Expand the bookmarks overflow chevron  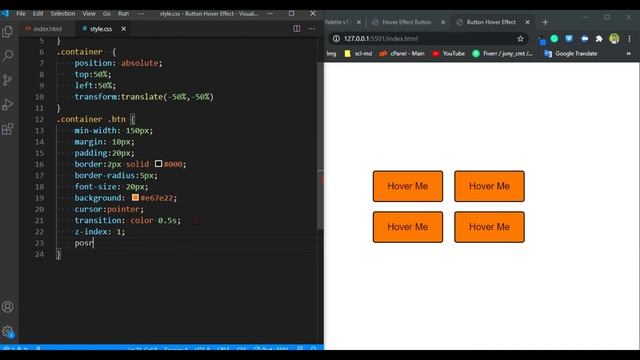(x=629, y=53)
